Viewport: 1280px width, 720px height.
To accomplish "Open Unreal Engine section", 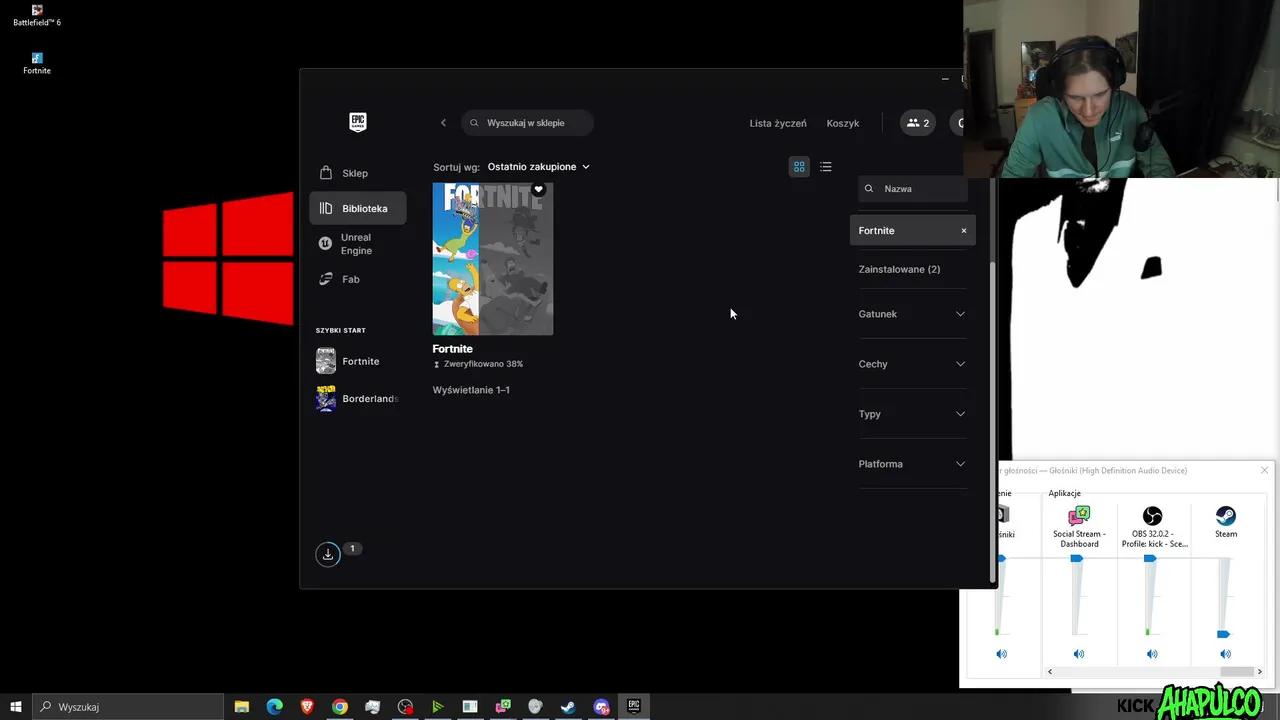I will pyautogui.click(x=357, y=244).
